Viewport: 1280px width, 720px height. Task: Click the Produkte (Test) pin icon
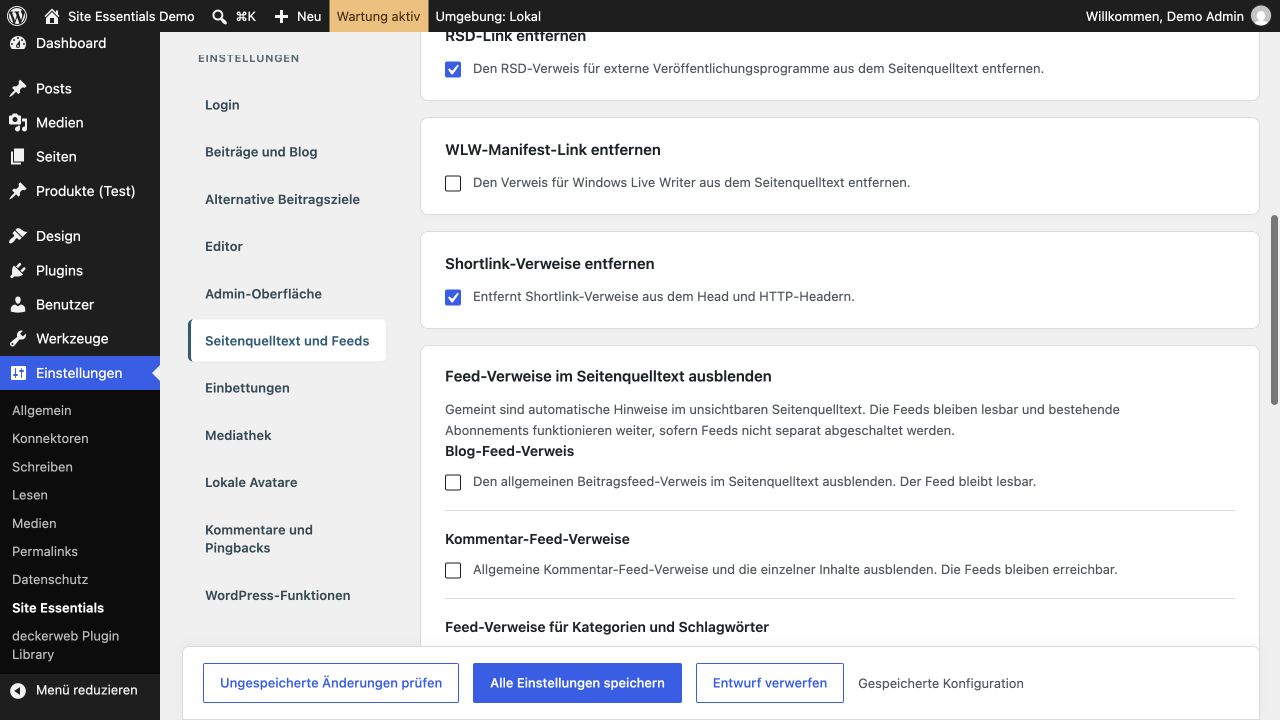(18, 190)
